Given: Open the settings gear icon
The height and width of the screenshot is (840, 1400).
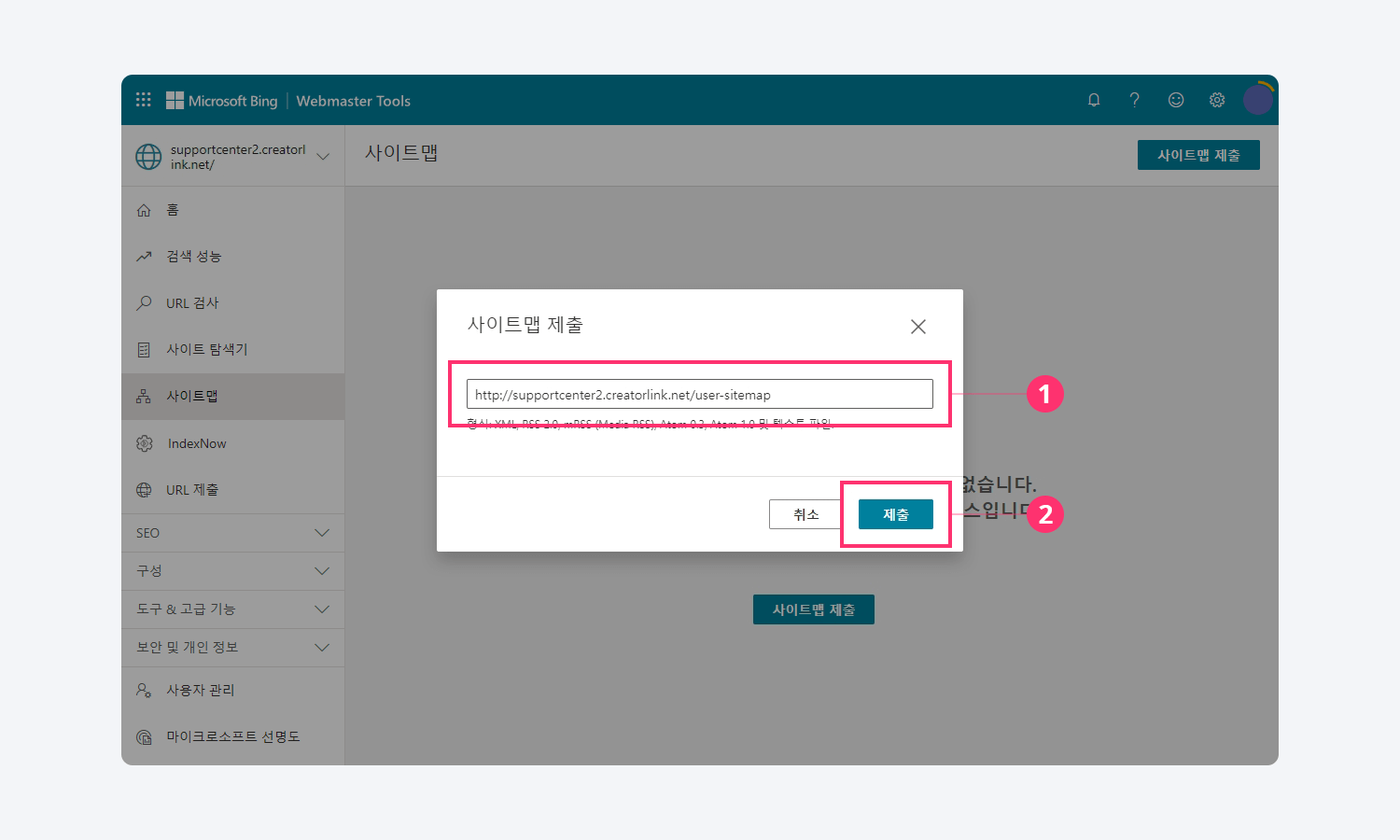Looking at the screenshot, I should click(1217, 100).
